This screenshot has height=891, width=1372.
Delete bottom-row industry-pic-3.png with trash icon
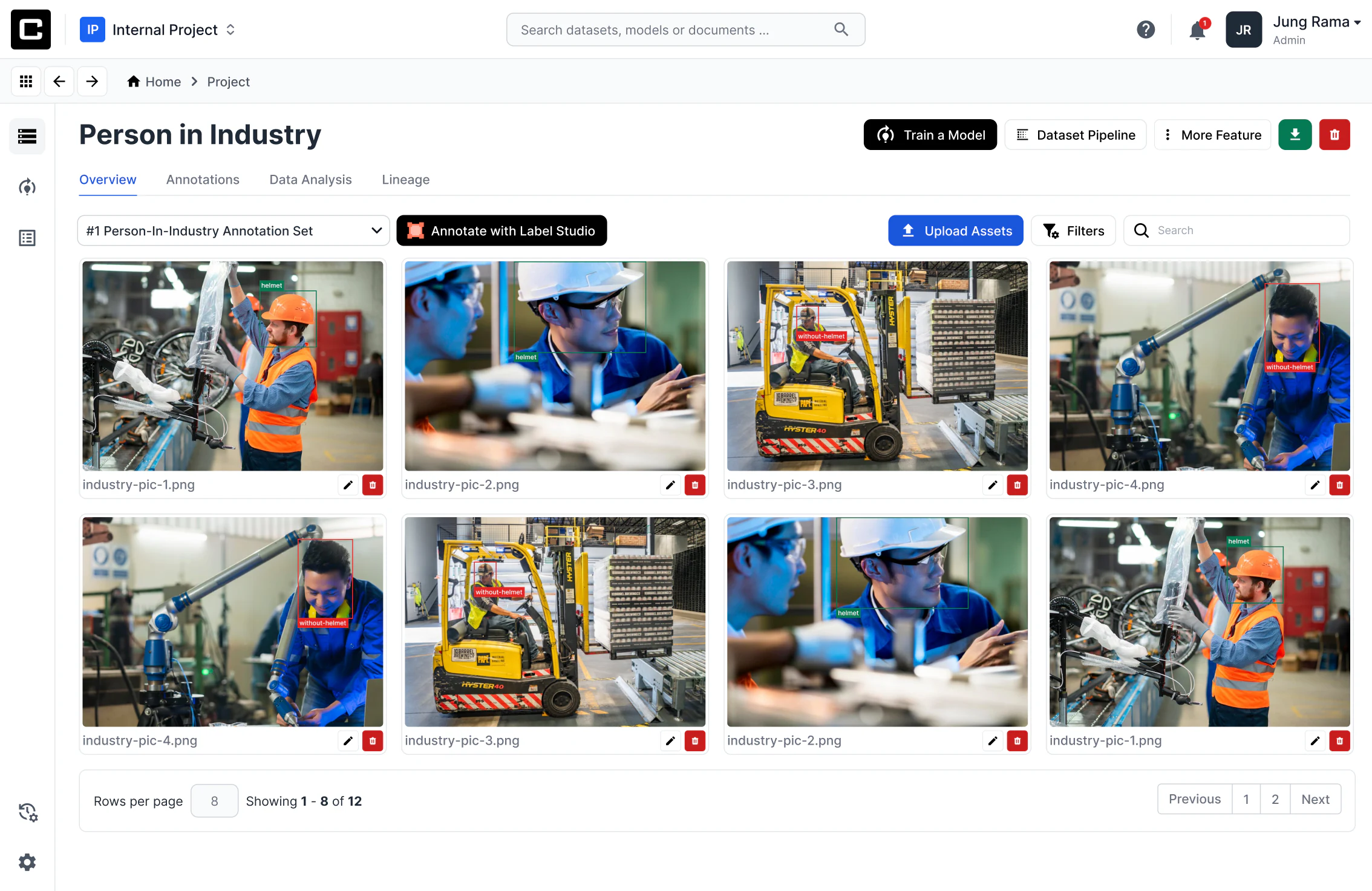[695, 741]
